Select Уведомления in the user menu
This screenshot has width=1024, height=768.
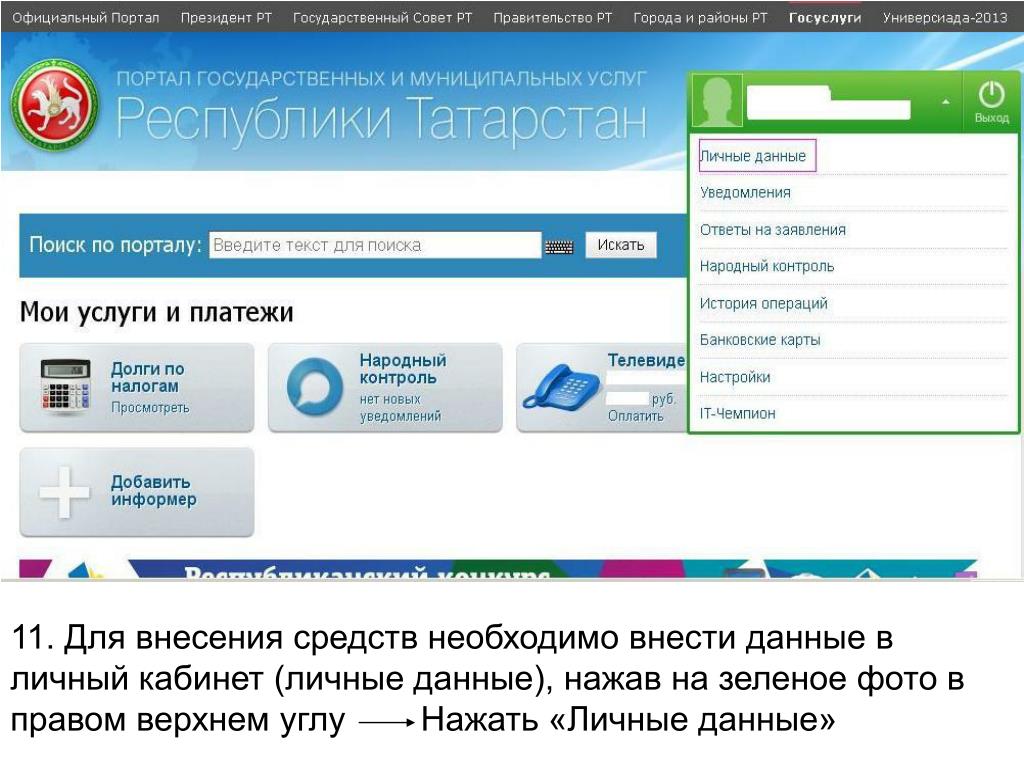745,193
